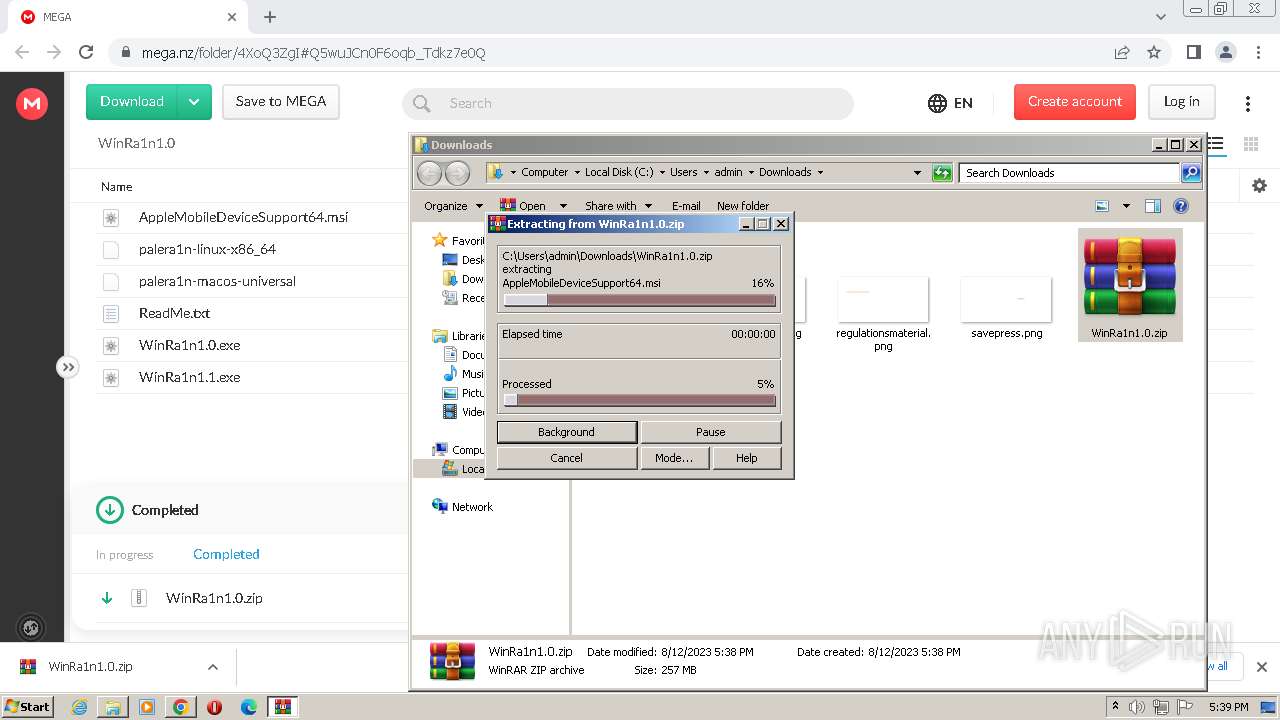The image size is (1280, 720).
Task: Bookmark this page with the star icon
Action: 1154,52
